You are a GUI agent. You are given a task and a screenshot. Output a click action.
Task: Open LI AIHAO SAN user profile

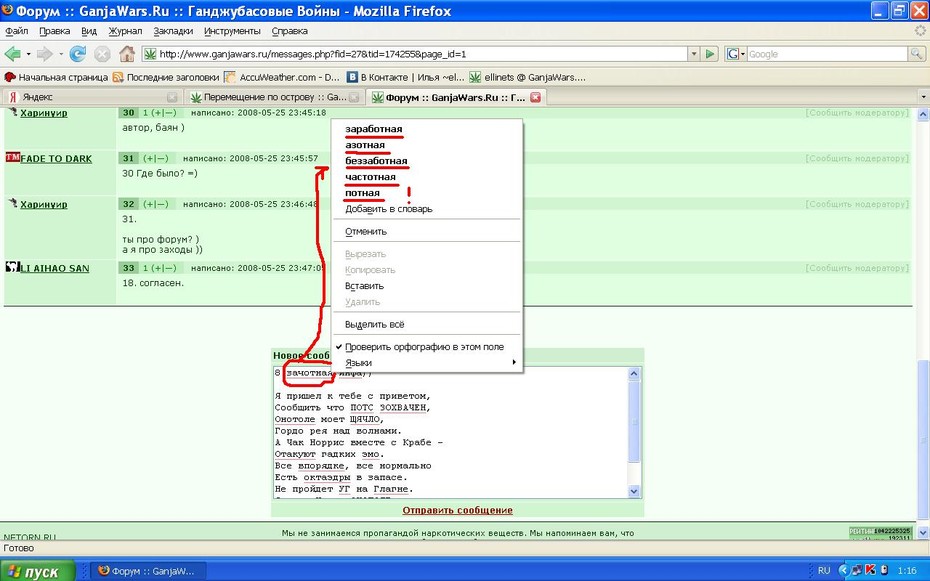click(x=55, y=269)
